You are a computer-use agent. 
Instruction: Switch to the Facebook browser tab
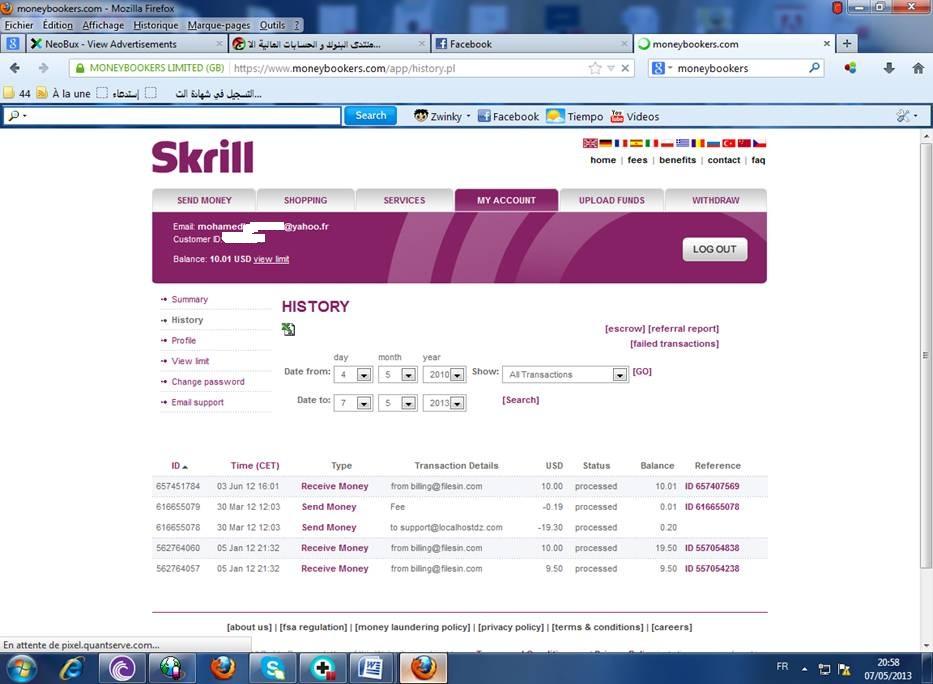click(531, 44)
